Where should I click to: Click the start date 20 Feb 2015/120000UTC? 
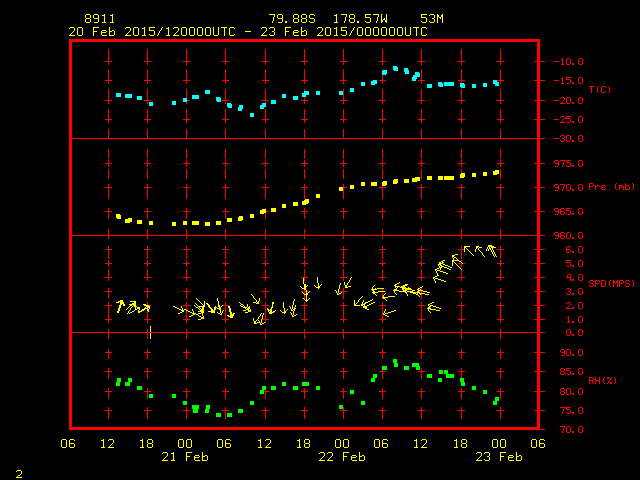152,32
